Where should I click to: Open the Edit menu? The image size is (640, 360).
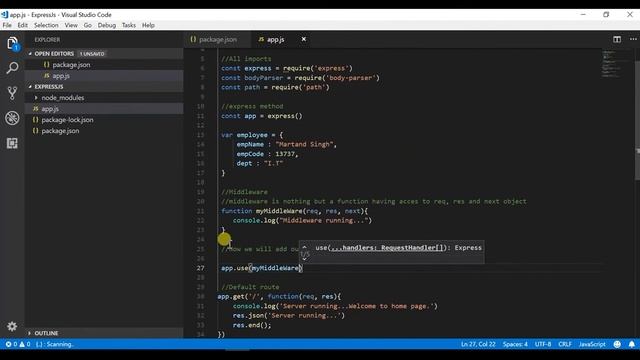[x=22, y=25]
